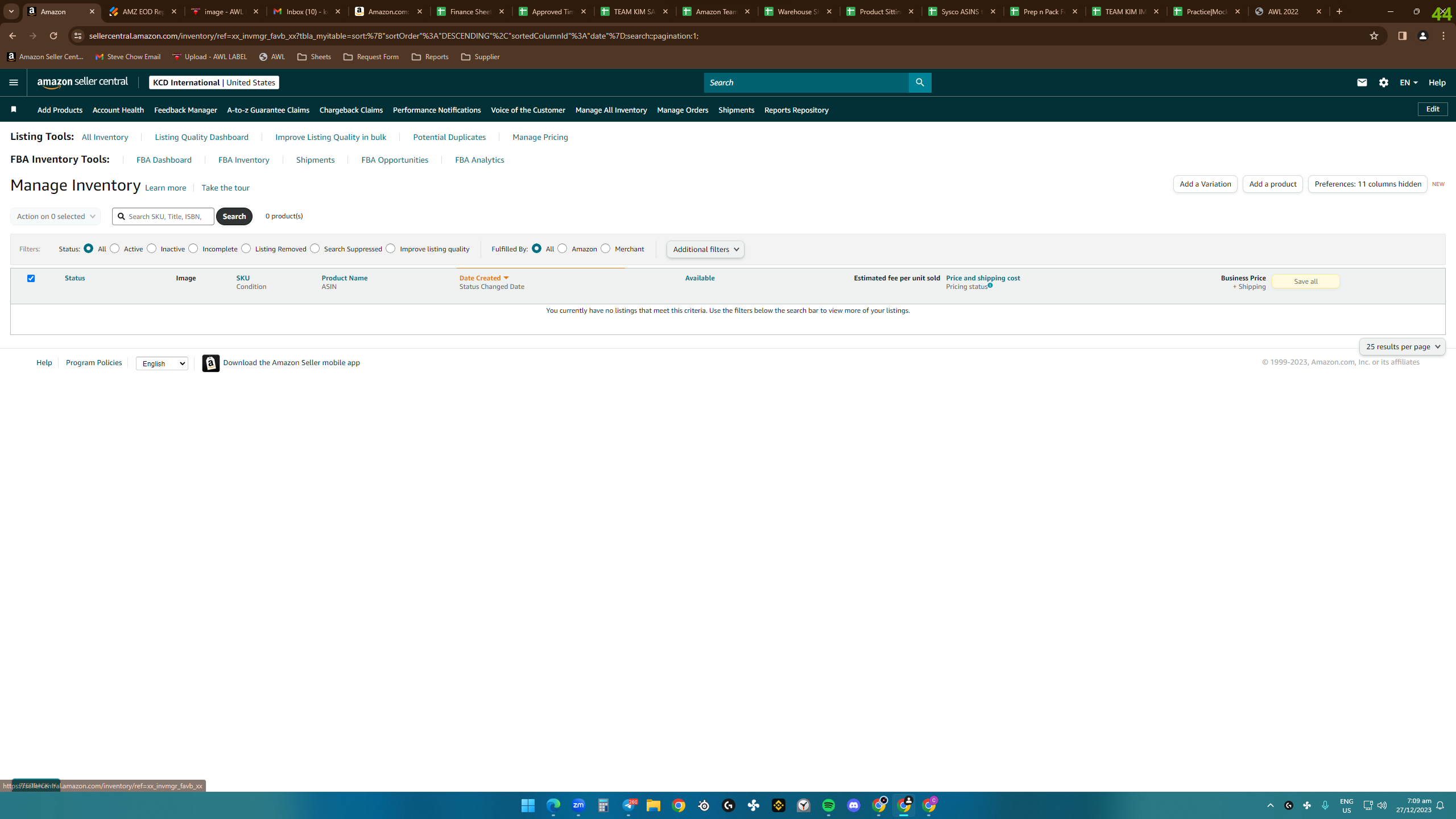Toggle the select-all checkbox in table header
The image size is (1456, 819).
coord(31,278)
